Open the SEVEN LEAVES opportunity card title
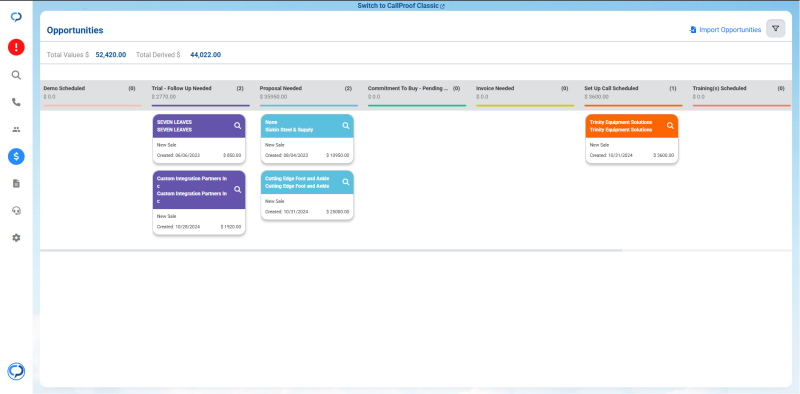 pyautogui.click(x=174, y=126)
